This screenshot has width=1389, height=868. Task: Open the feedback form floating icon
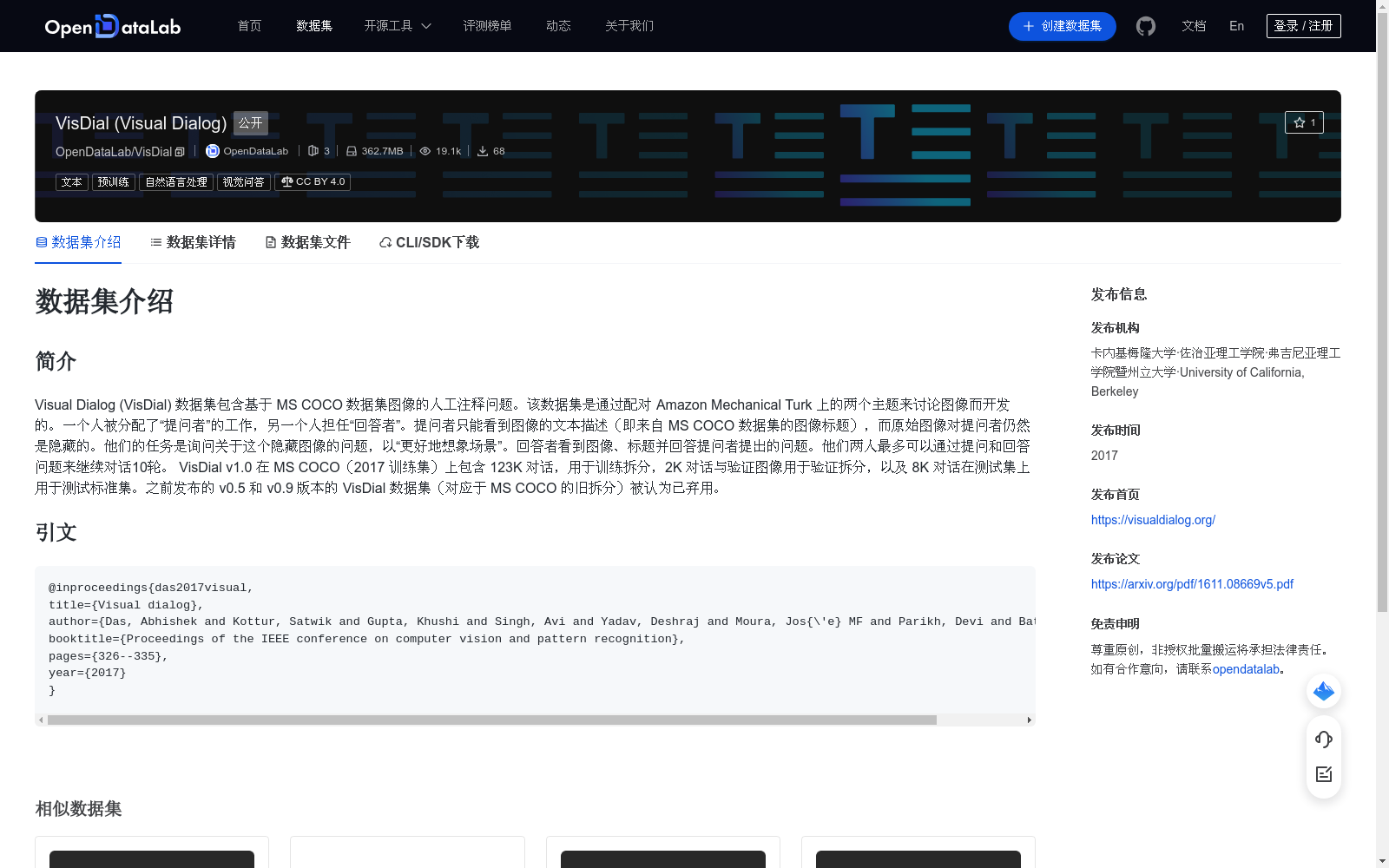pos(1324,774)
